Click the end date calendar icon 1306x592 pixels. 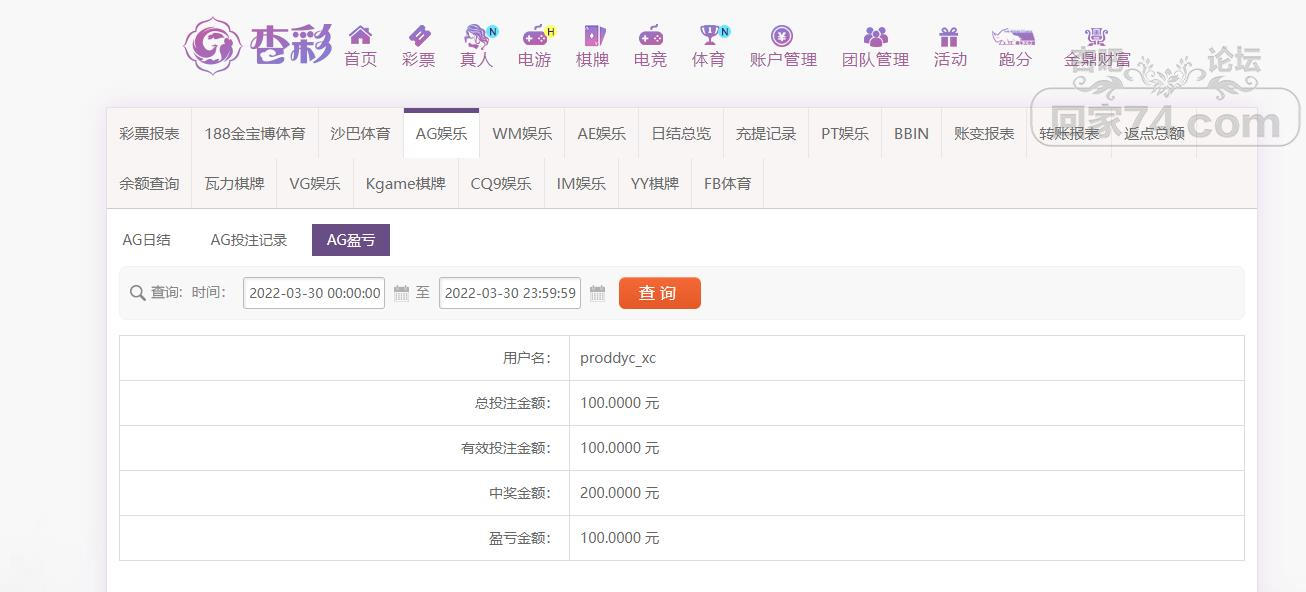point(597,293)
